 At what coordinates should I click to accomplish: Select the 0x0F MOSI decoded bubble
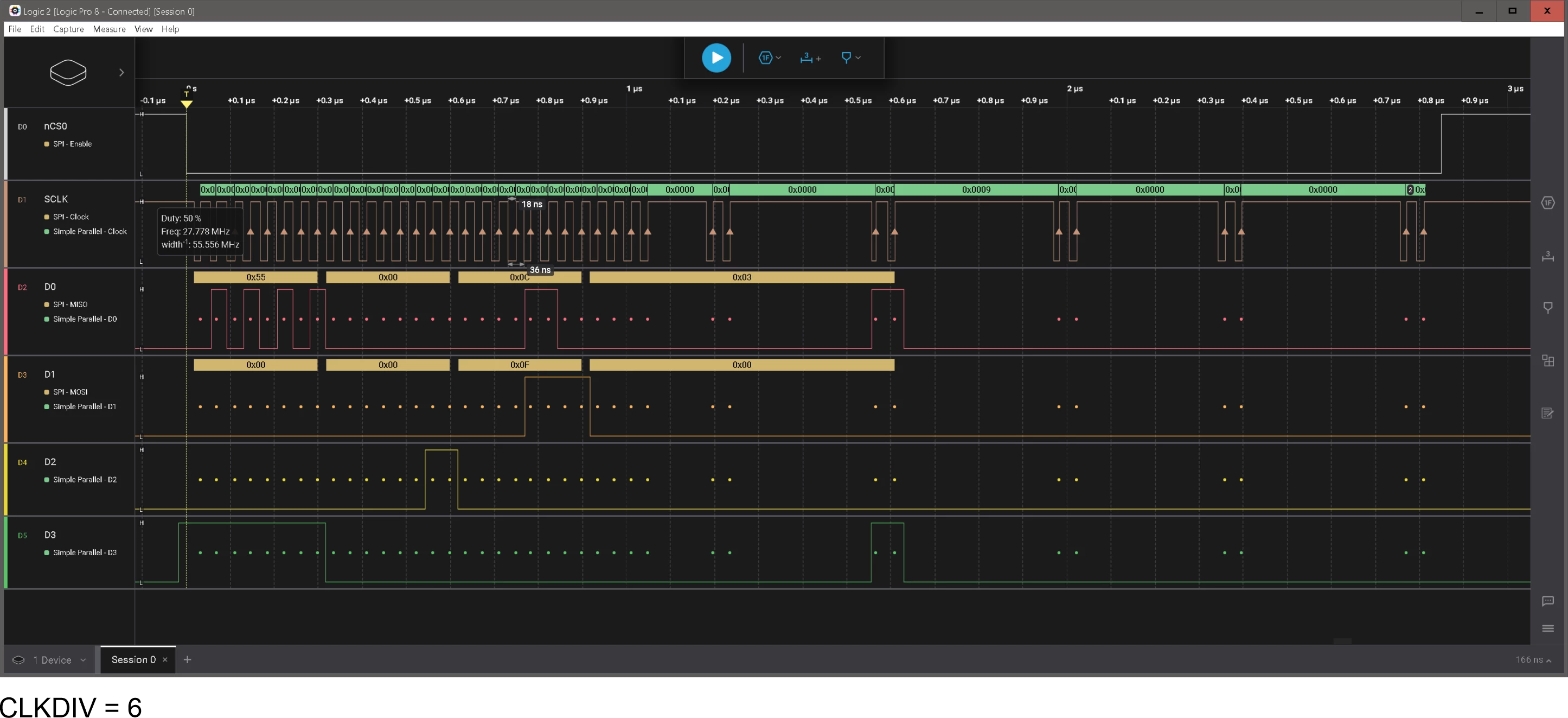pyautogui.click(x=520, y=365)
